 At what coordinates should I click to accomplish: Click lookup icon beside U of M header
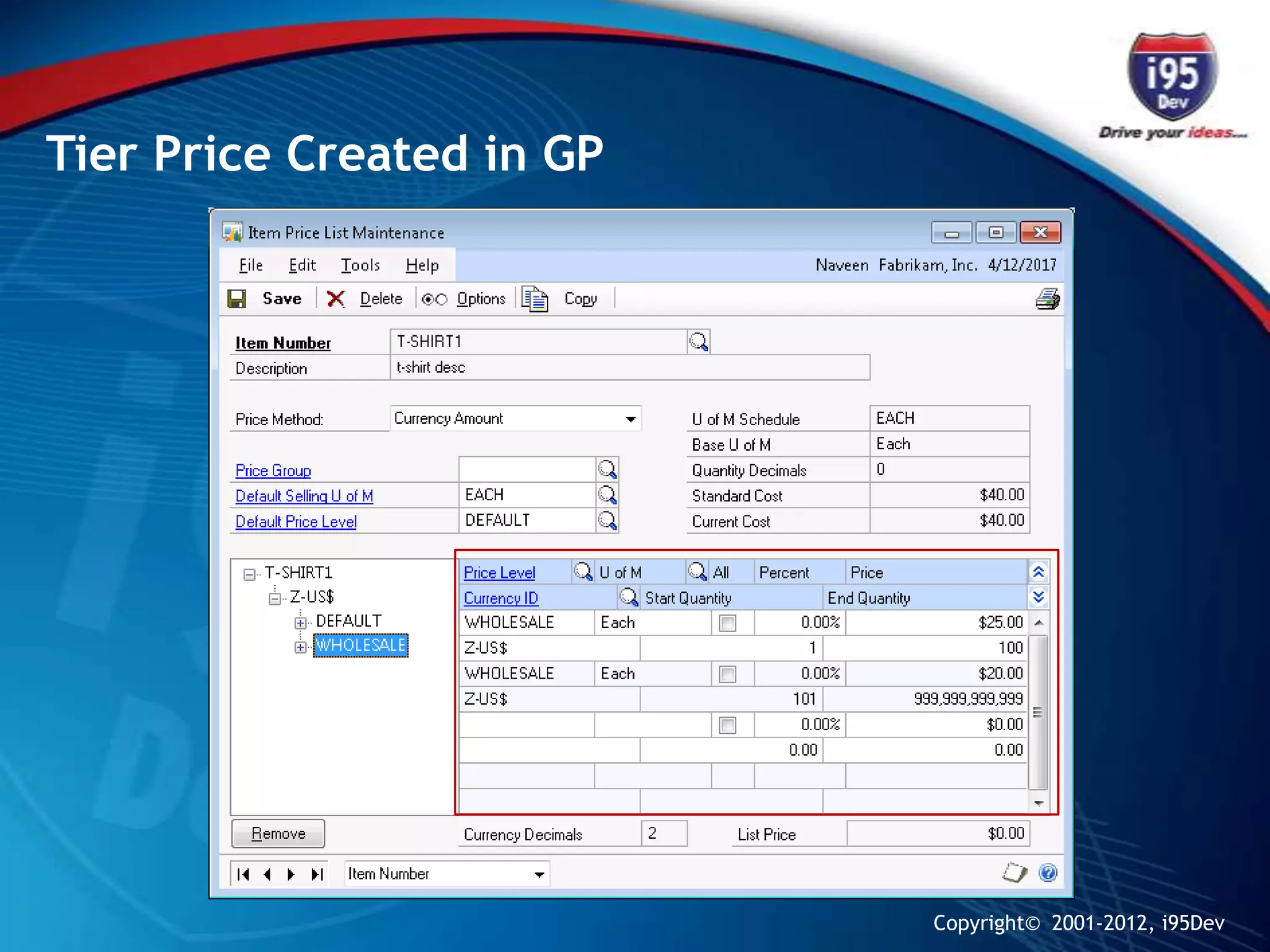[698, 571]
